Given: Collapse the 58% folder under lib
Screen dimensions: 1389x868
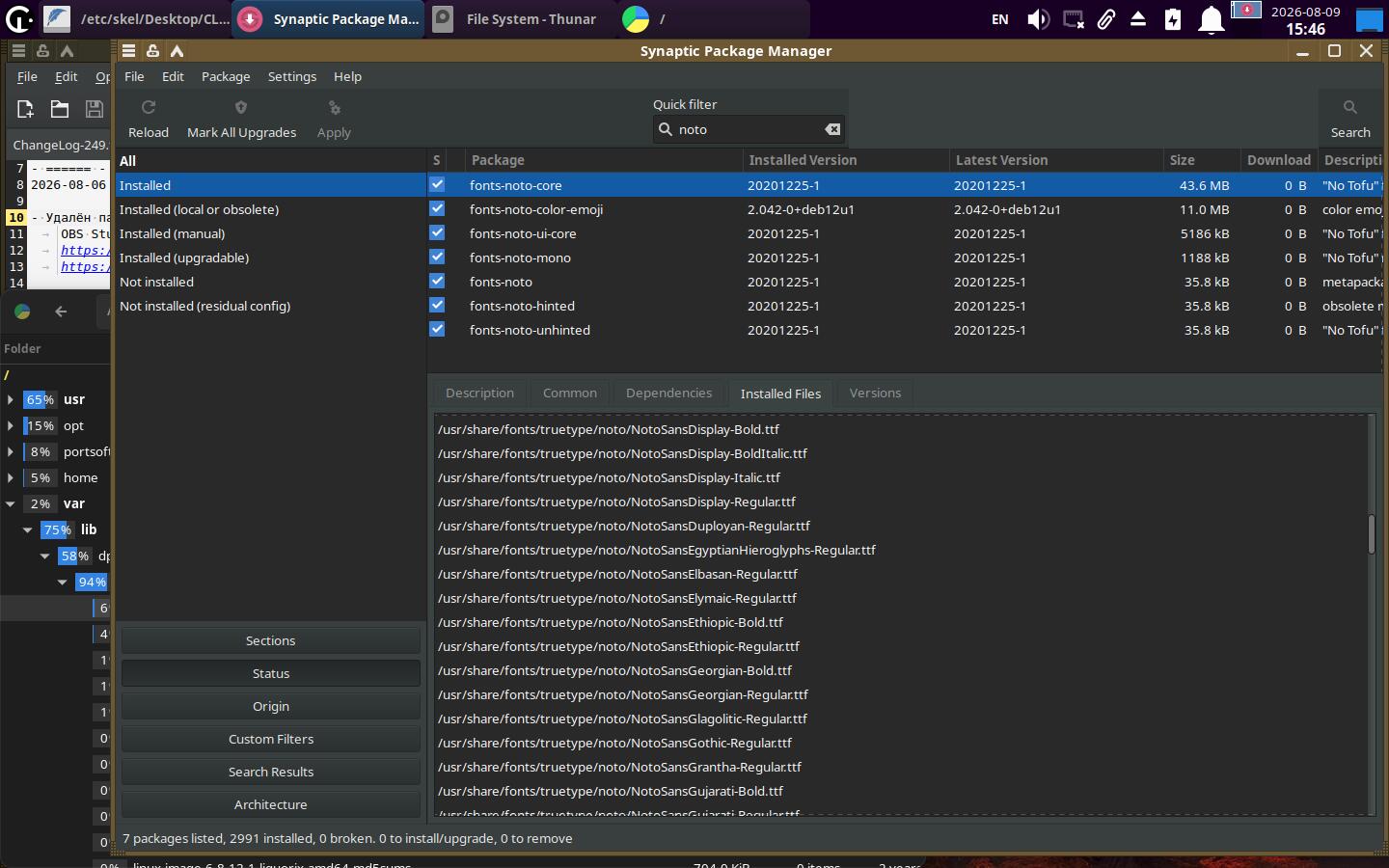Looking at the screenshot, I should pyautogui.click(x=45, y=556).
